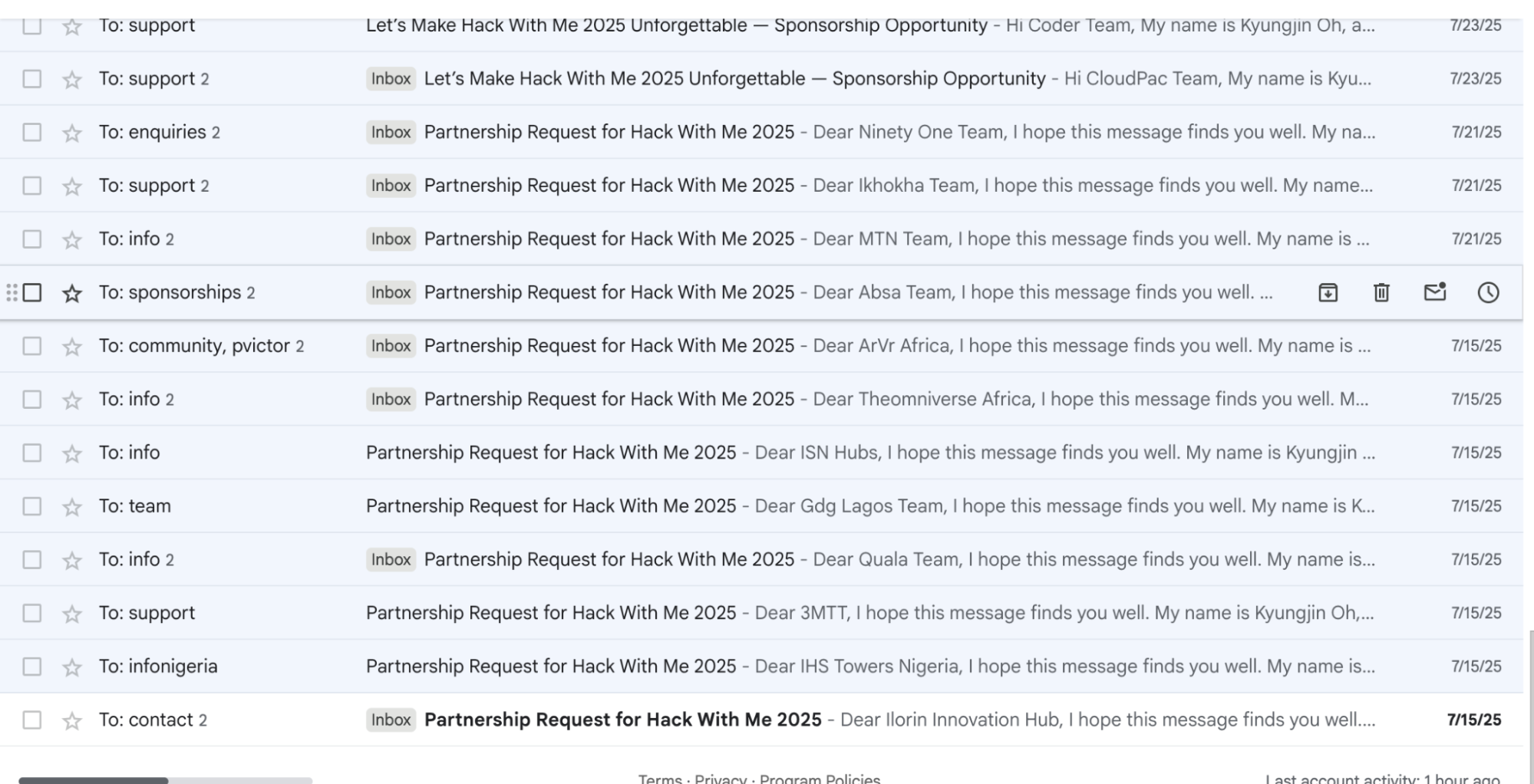This screenshot has height=784, width=1534.
Task: Check the box for IHS Towers Nigeria email
Action: (32, 667)
